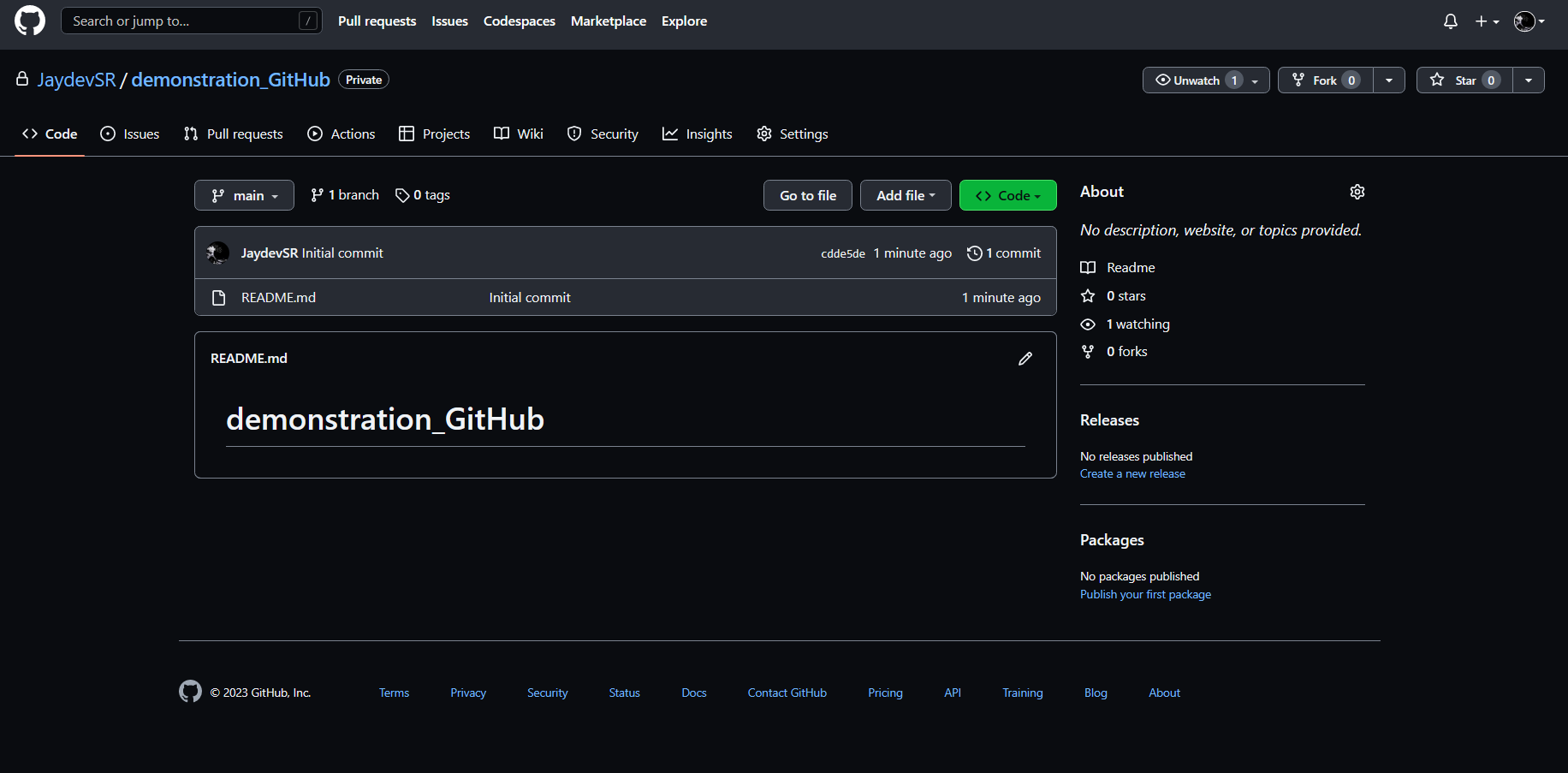Open the Wiki tab
The width and height of the screenshot is (1568, 773).
click(519, 134)
